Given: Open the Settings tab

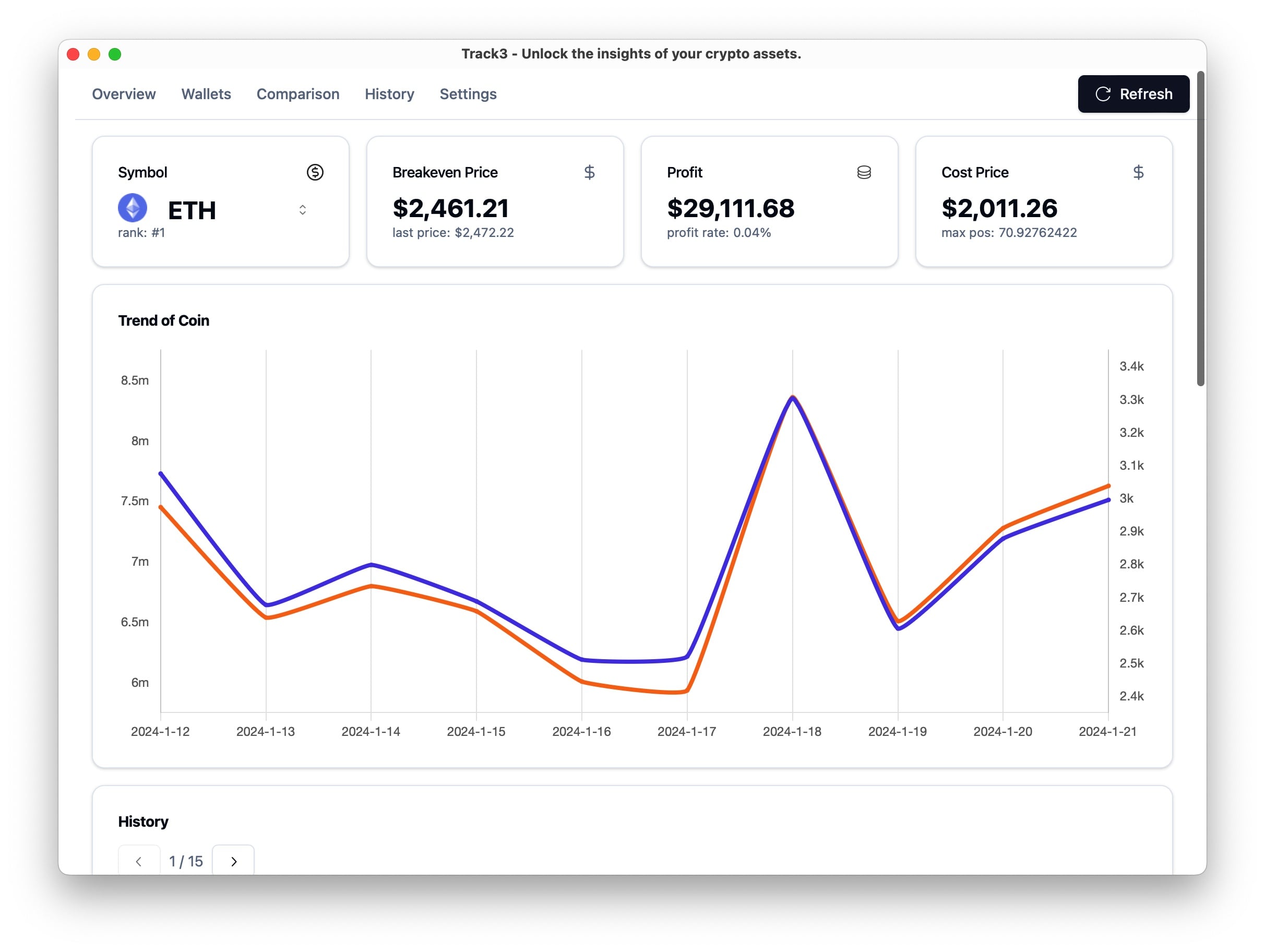Looking at the screenshot, I should [468, 94].
